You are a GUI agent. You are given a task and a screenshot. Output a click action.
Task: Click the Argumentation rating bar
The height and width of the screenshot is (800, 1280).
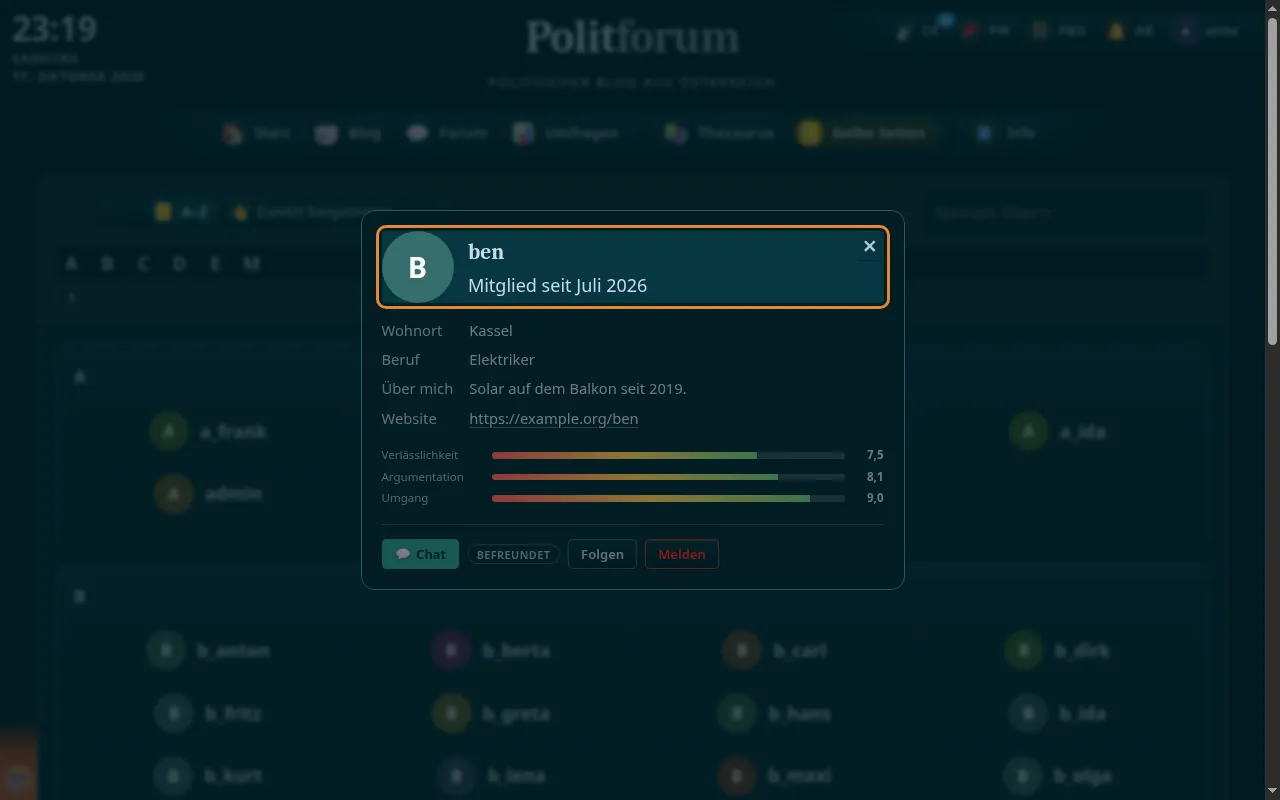click(668, 477)
